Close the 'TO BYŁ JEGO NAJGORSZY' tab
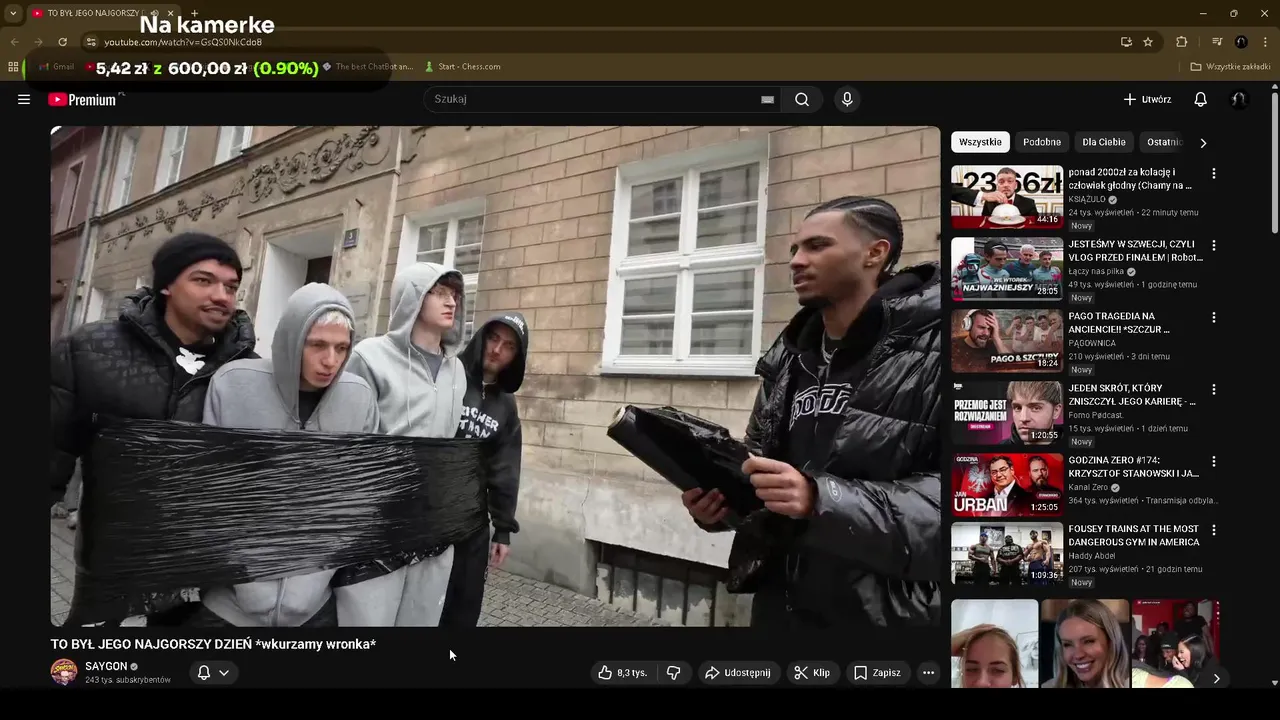The image size is (1280, 720). coord(170,13)
